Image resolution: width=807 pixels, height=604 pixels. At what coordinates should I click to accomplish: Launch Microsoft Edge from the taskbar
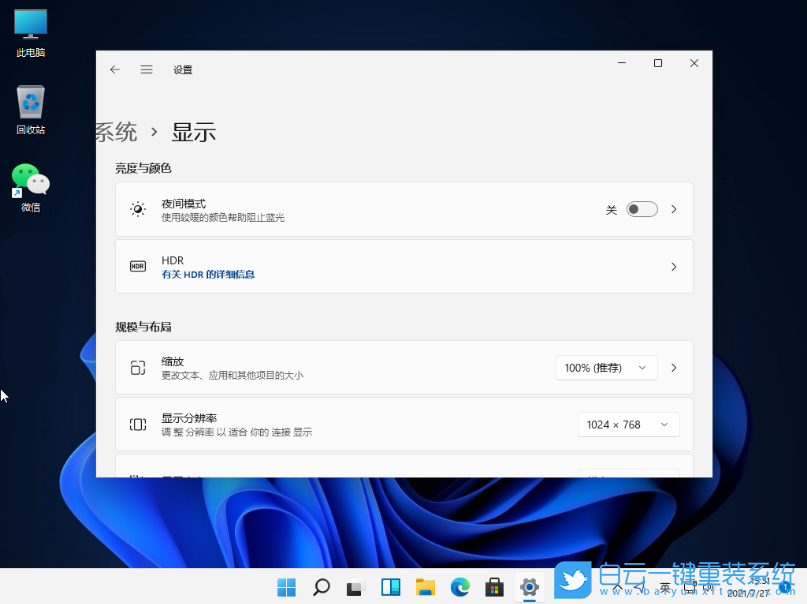point(460,587)
